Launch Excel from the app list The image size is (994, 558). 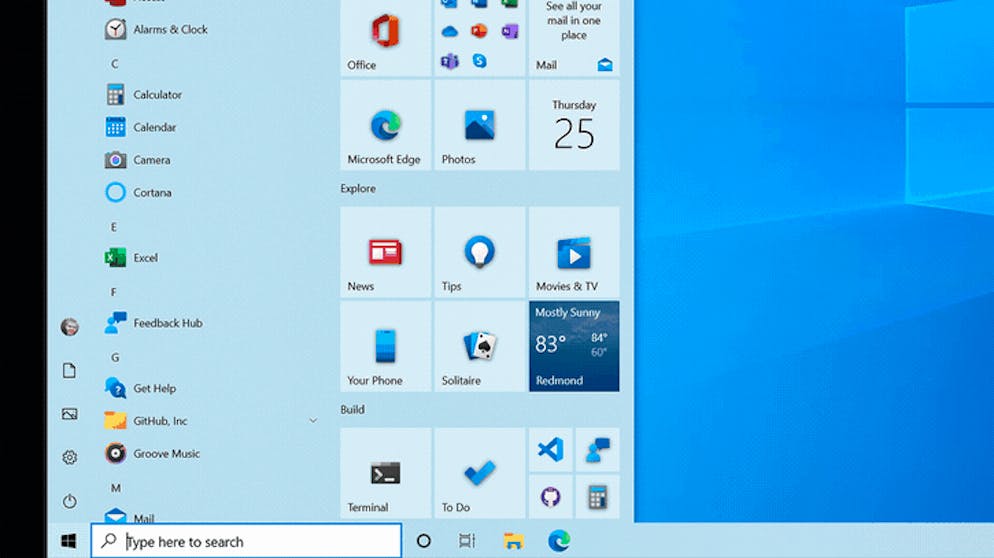[x=132, y=257]
